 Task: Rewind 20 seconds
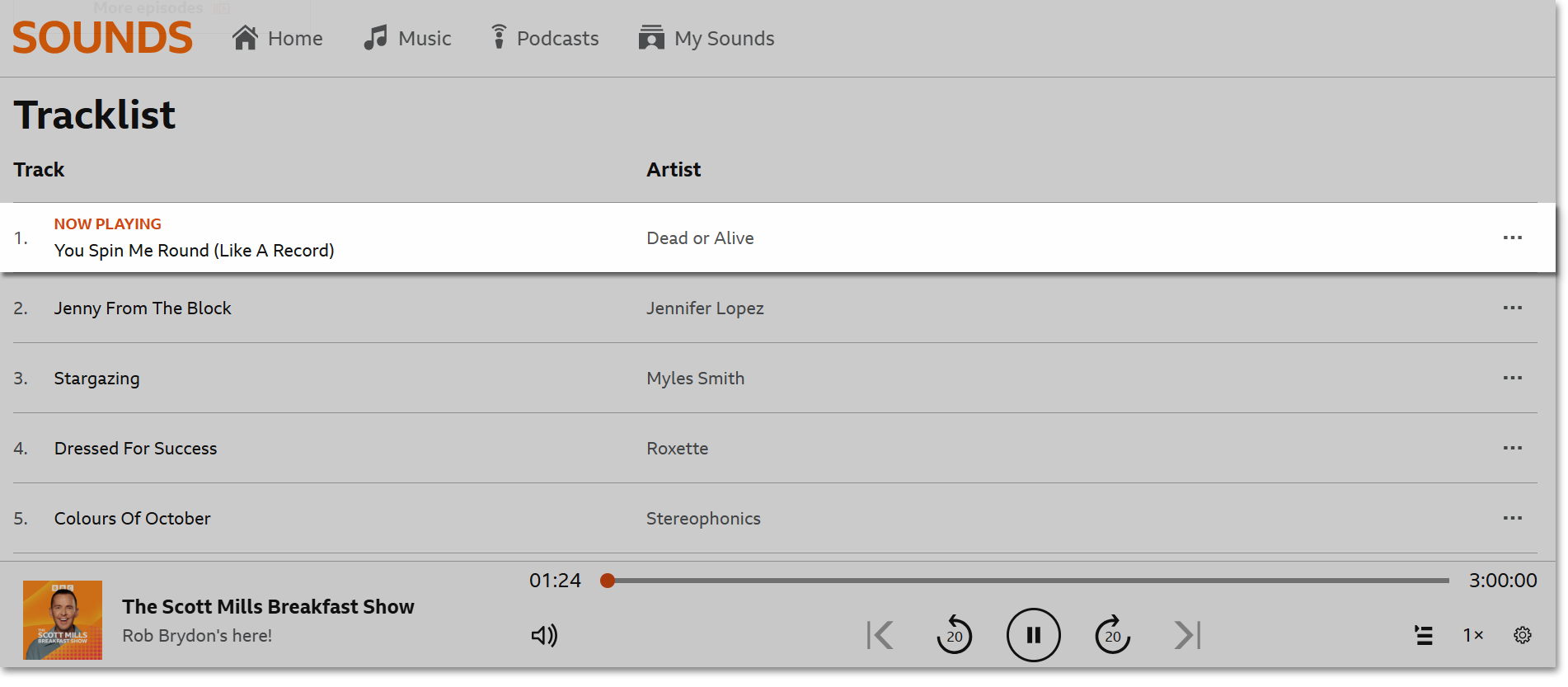(954, 634)
